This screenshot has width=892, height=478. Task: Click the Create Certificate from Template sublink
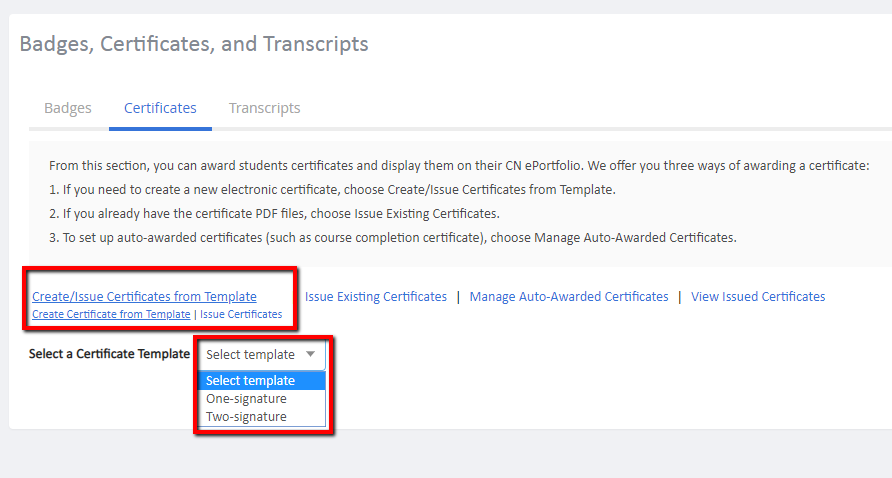[111, 314]
